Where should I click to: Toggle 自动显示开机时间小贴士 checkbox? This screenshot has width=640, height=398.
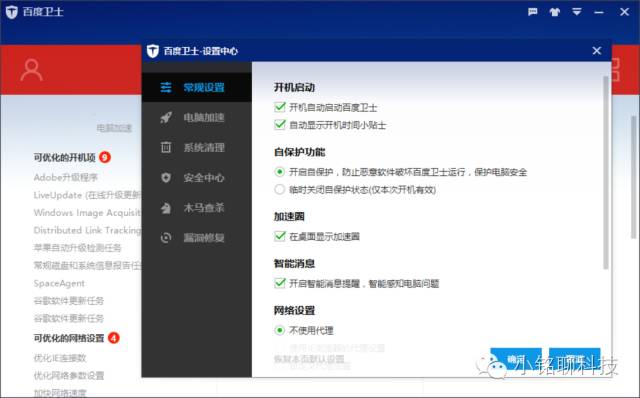point(280,125)
